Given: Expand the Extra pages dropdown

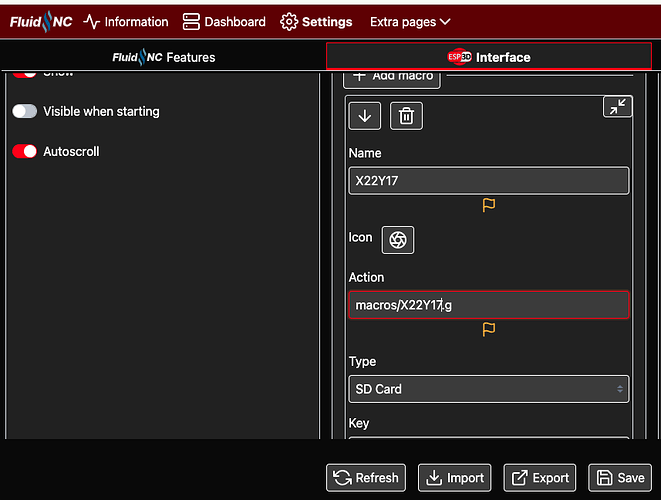Looking at the screenshot, I should click(x=410, y=22).
